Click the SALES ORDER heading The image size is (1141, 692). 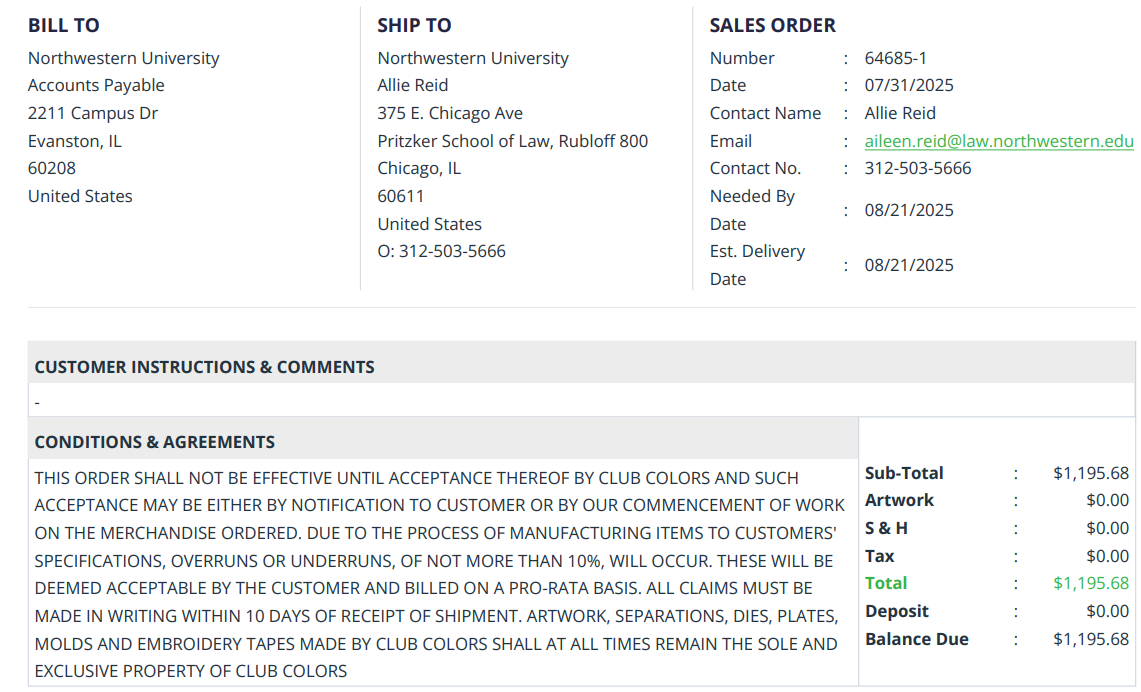[x=772, y=26]
